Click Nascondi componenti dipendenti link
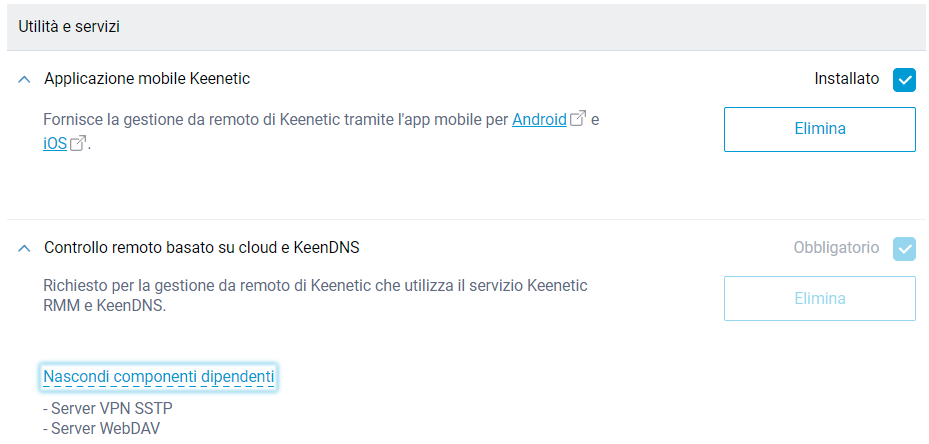The width and height of the screenshot is (929, 444). point(158,377)
